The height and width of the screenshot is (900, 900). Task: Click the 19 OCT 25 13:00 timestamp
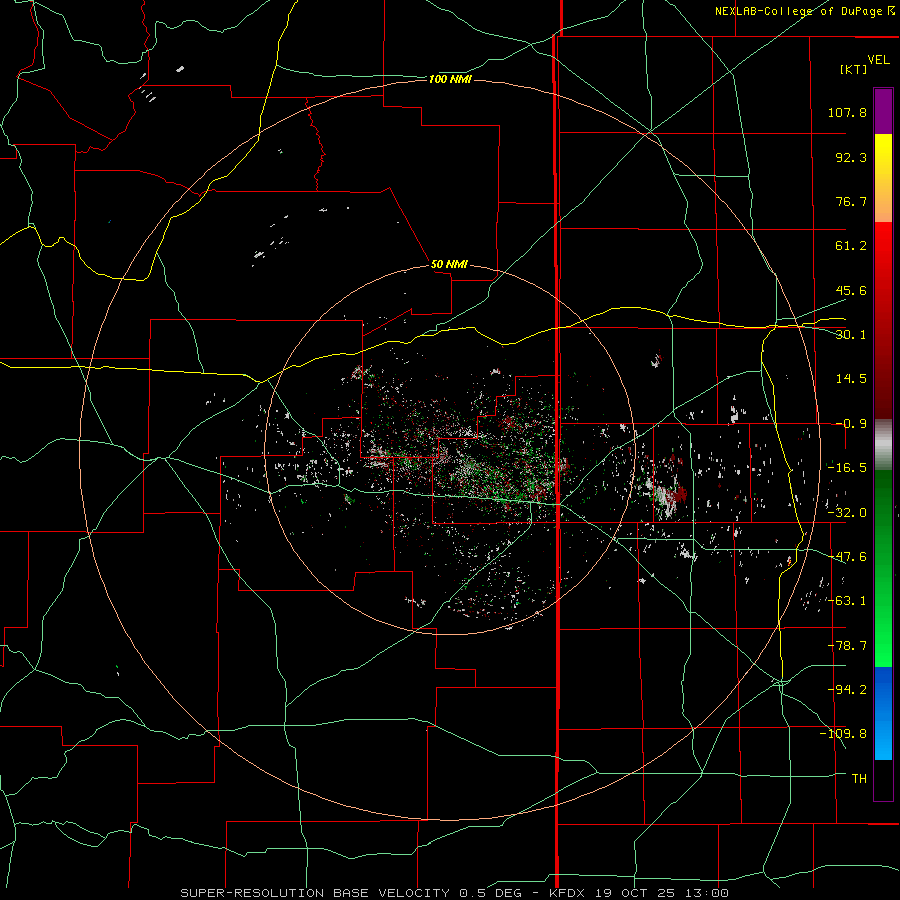point(662,893)
